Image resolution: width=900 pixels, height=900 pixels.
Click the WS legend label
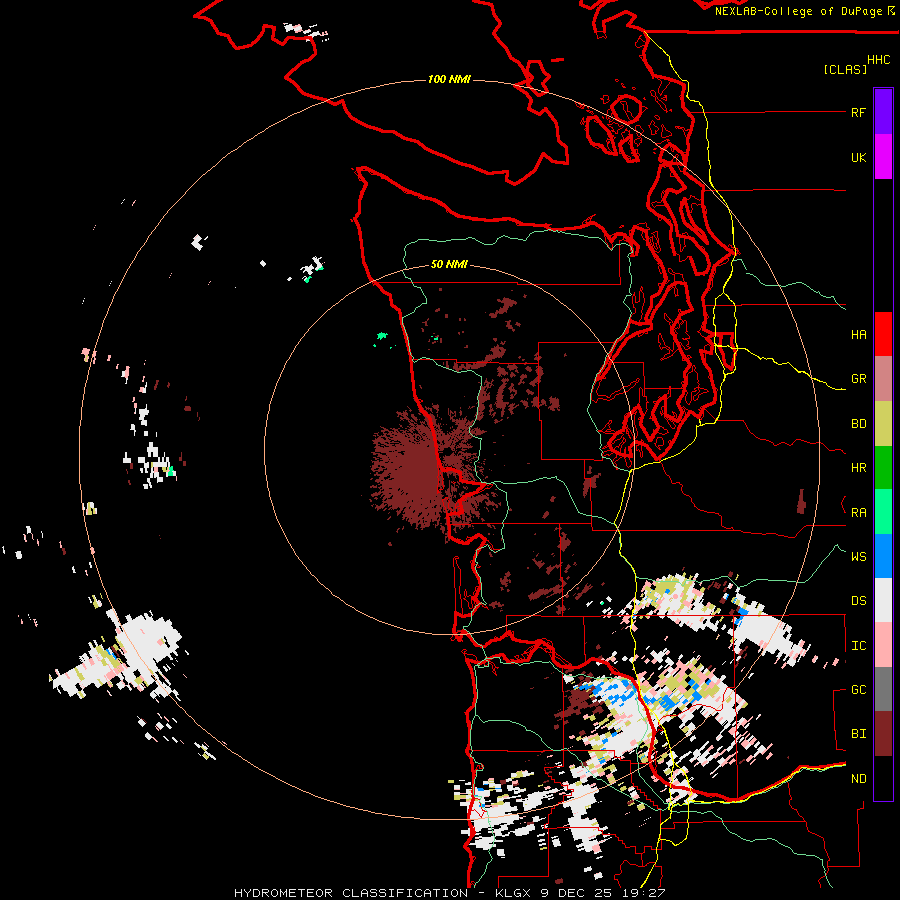[858, 557]
